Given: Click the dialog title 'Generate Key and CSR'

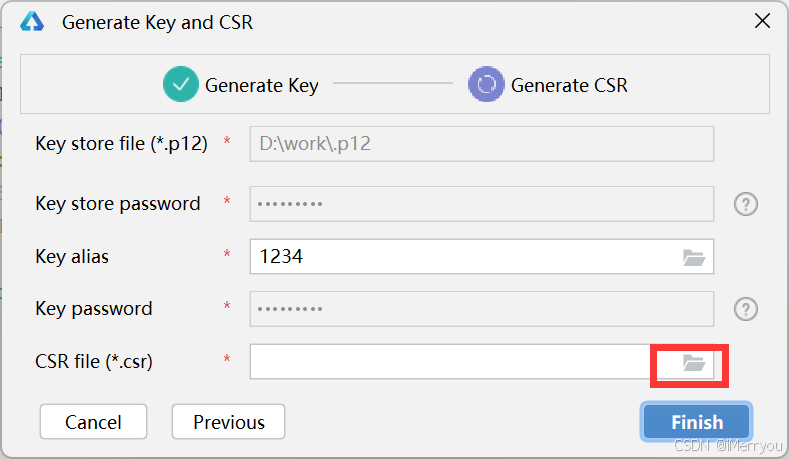Looking at the screenshot, I should [157, 22].
